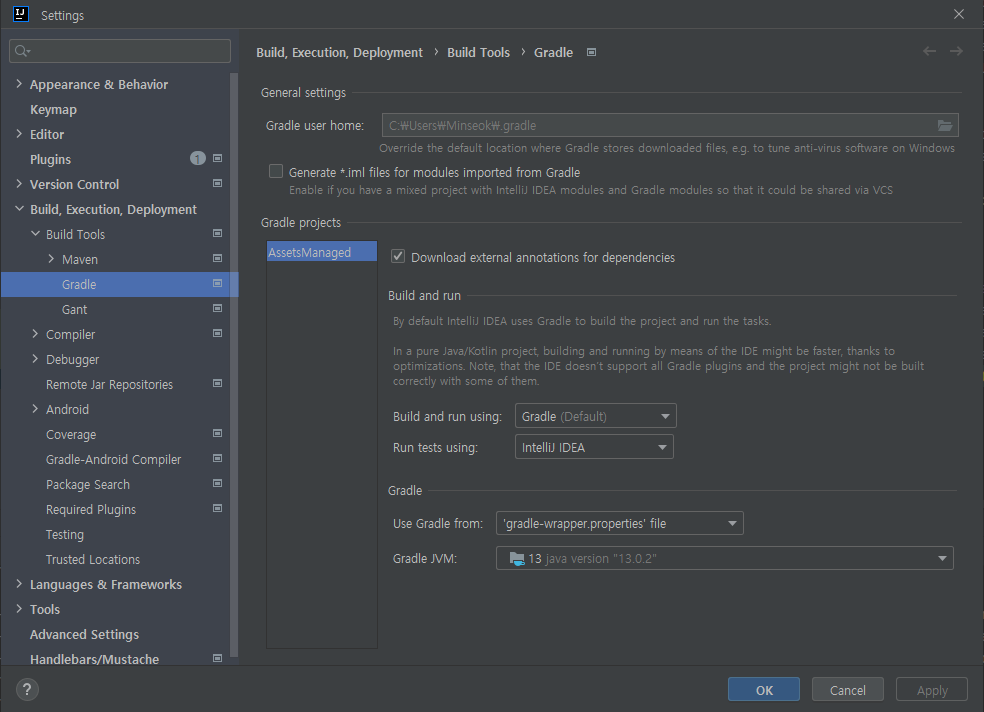Close the Settings dialog window

click(958, 14)
